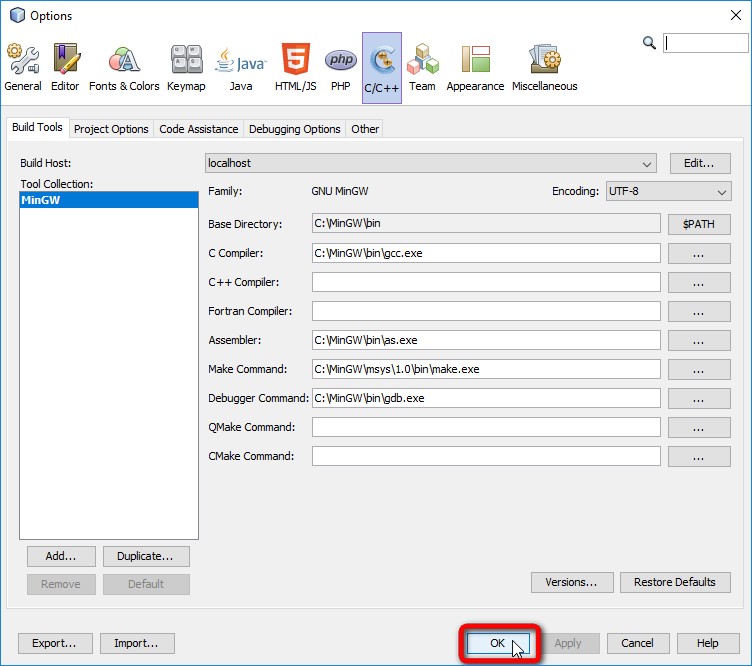
Task: Click the Make Command path field
Action: [x=486, y=369]
